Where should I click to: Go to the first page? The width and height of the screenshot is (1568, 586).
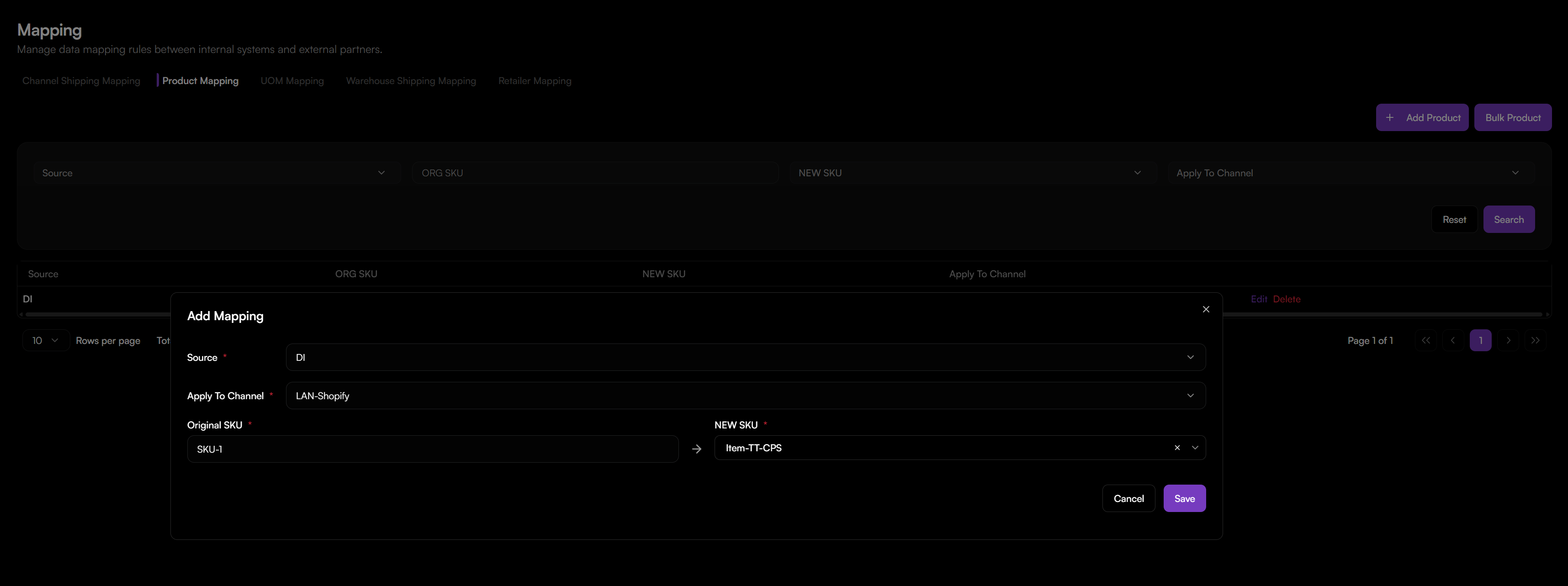(x=1425, y=341)
